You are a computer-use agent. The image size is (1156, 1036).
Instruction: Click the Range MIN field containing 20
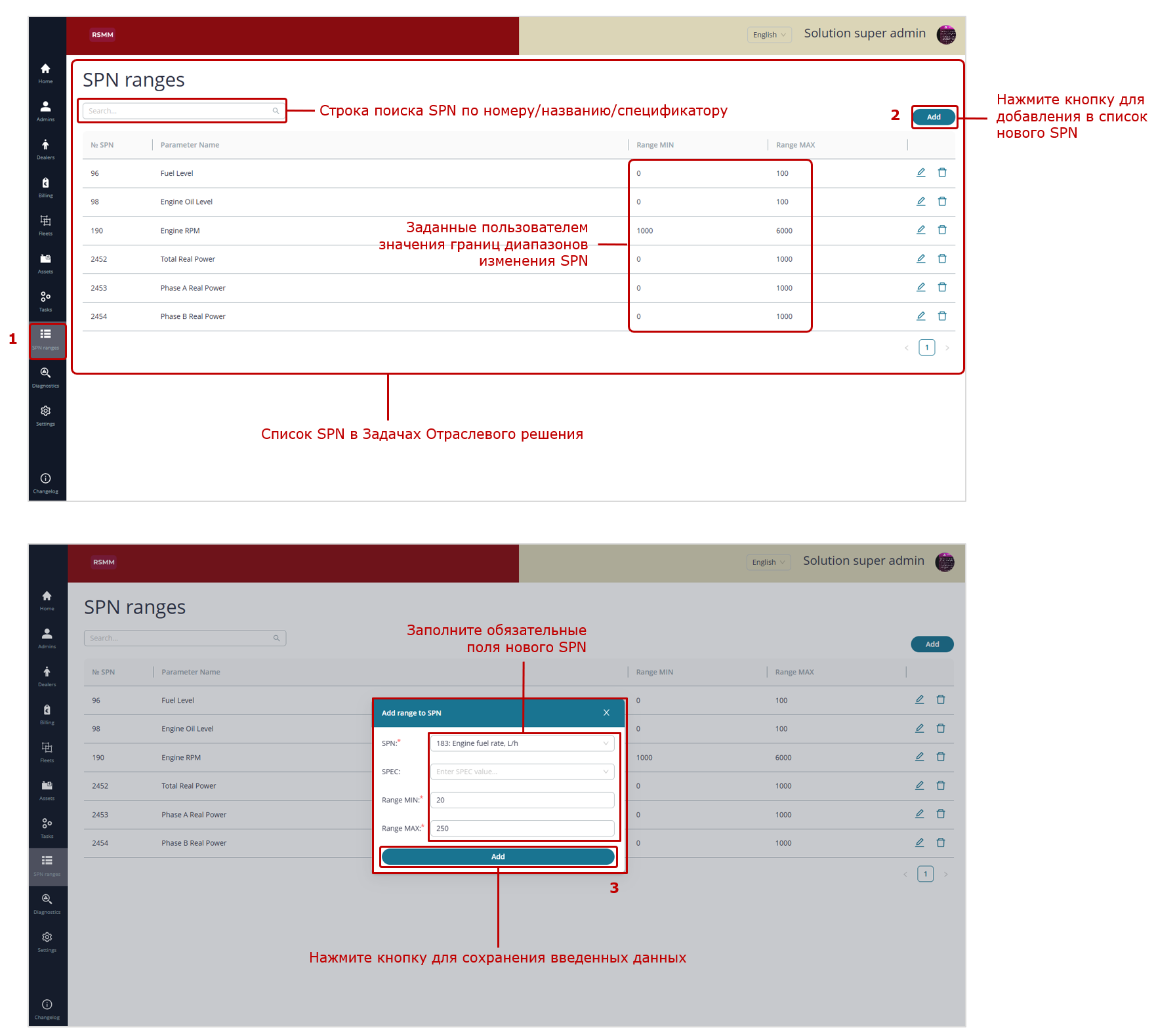click(x=522, y=800)
